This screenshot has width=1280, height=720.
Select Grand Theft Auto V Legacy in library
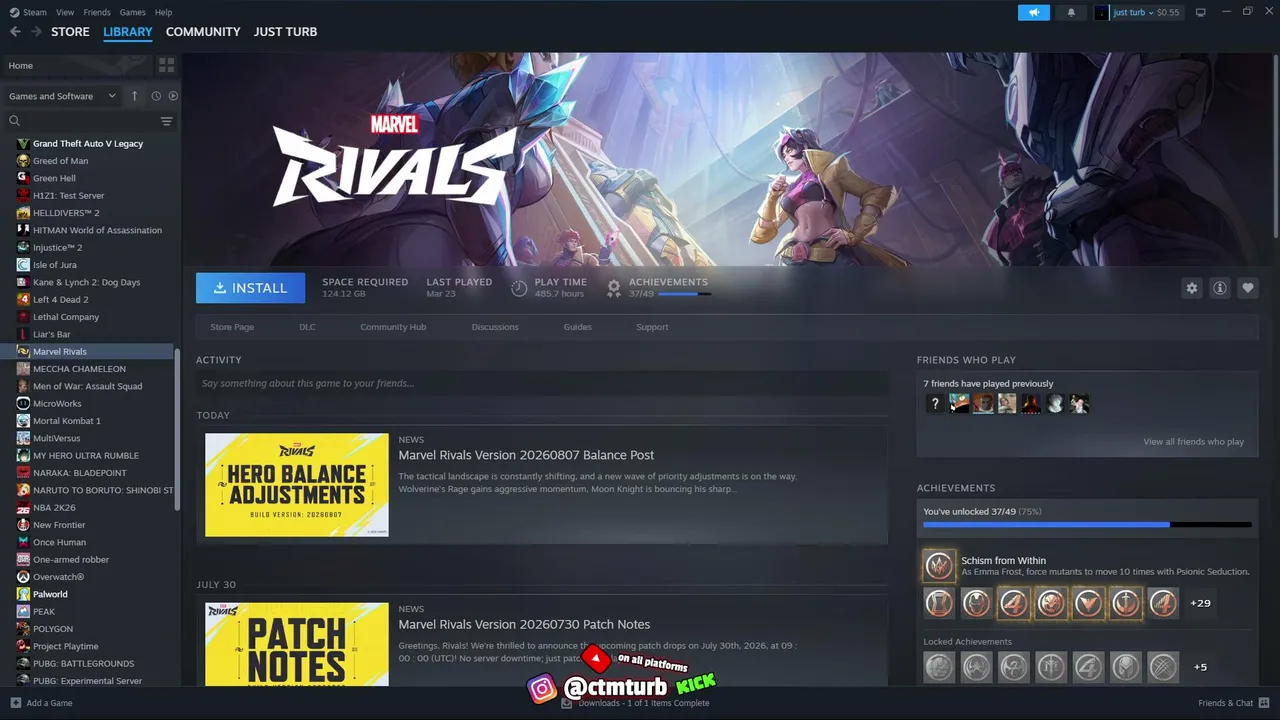point(88,144)
